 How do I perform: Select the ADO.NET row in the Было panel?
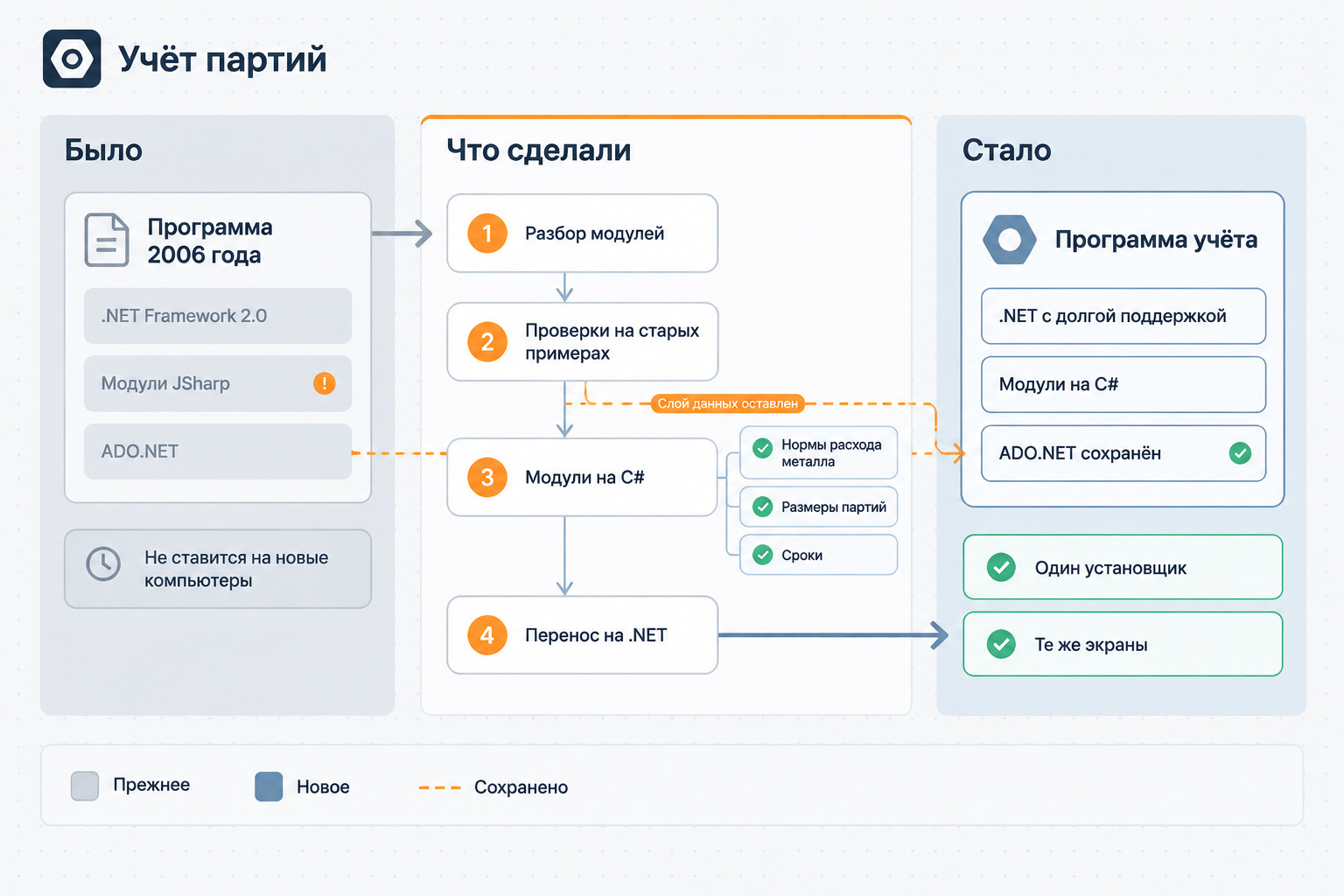coord(218,451)
